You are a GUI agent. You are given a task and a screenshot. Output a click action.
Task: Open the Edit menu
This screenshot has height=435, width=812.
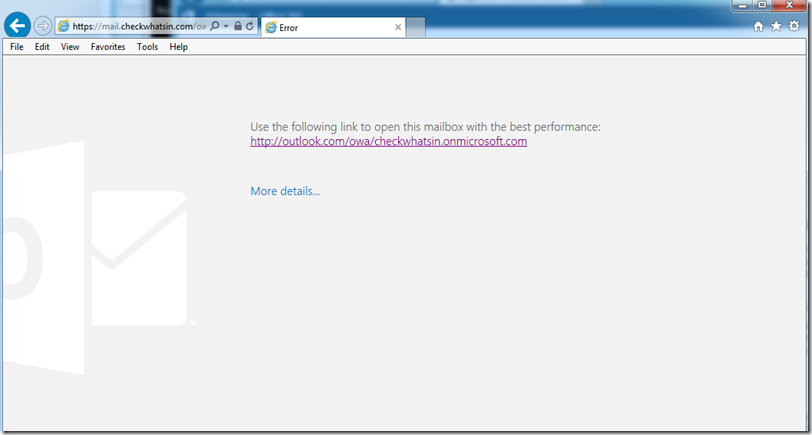(42, 47)
